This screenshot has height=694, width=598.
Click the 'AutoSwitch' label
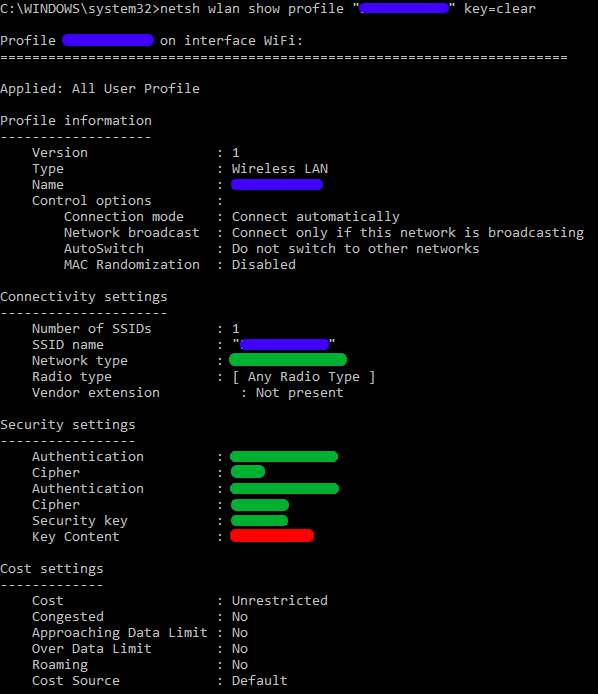tap(104, 249)
